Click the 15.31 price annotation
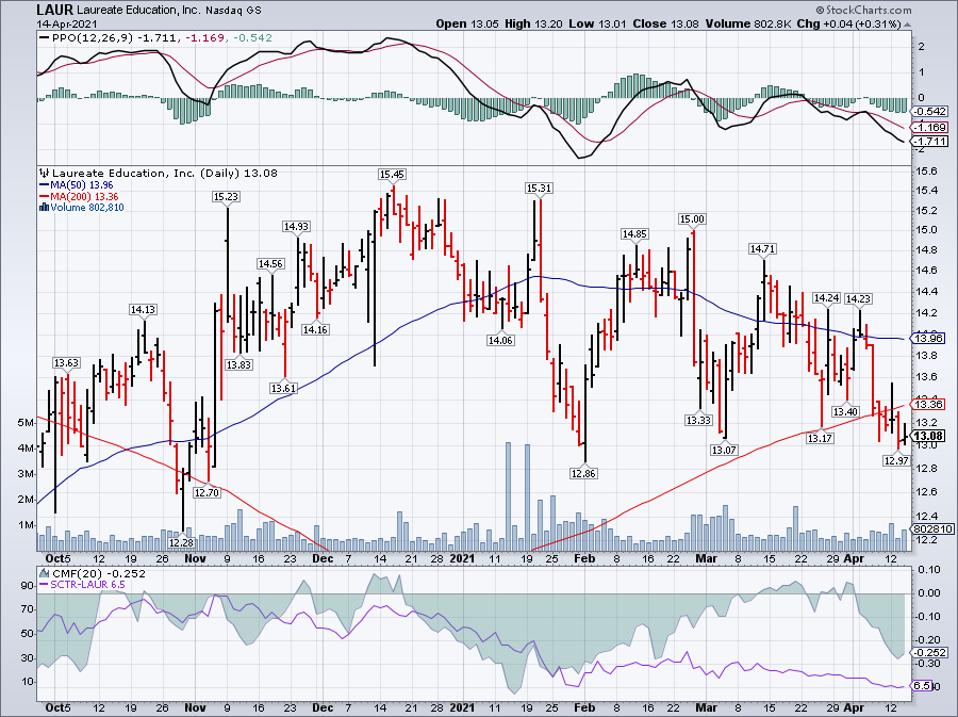 coord(539,189)
